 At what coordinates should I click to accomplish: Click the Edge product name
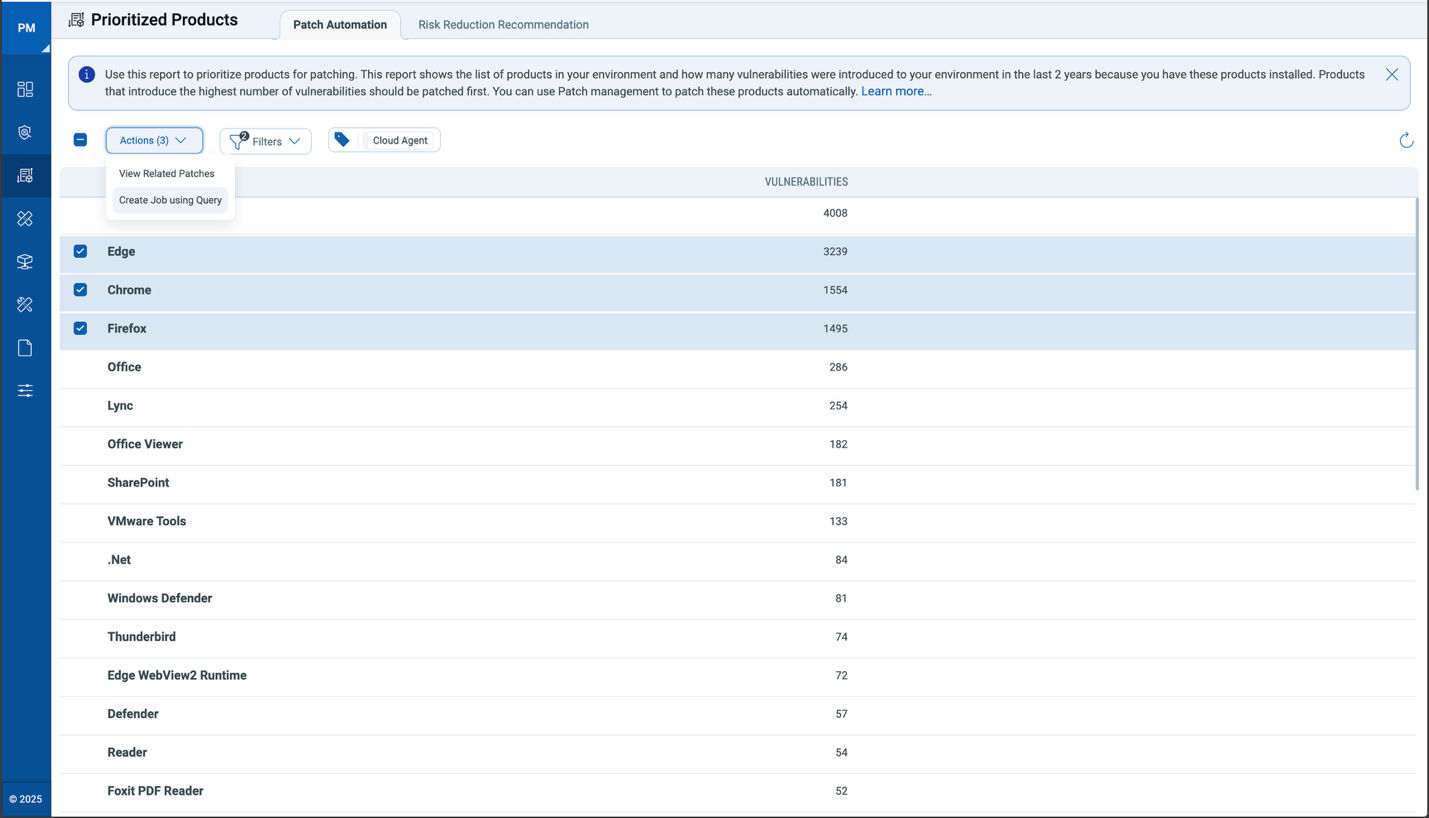pos(121,251)
